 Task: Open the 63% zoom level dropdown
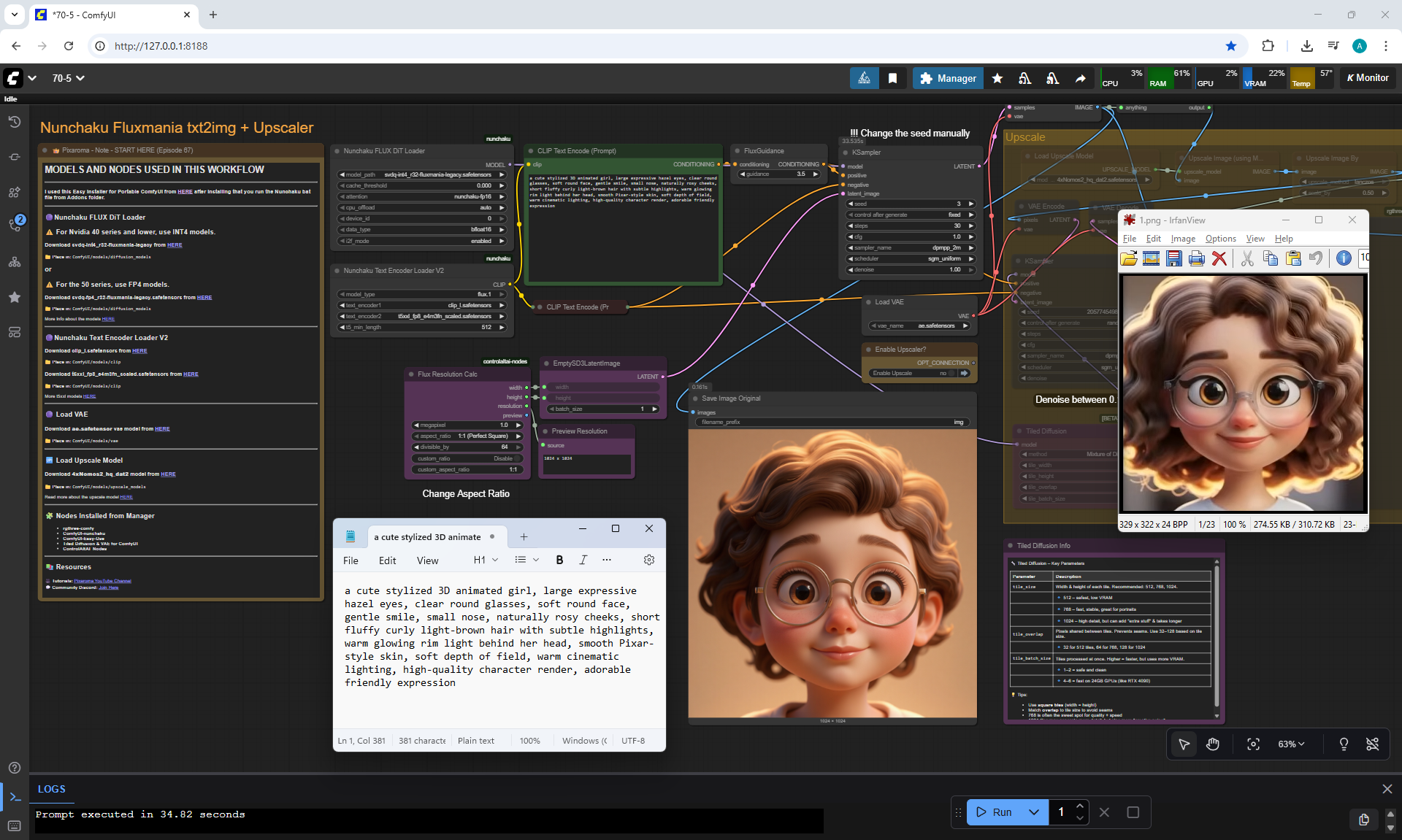click(1290, 744)
